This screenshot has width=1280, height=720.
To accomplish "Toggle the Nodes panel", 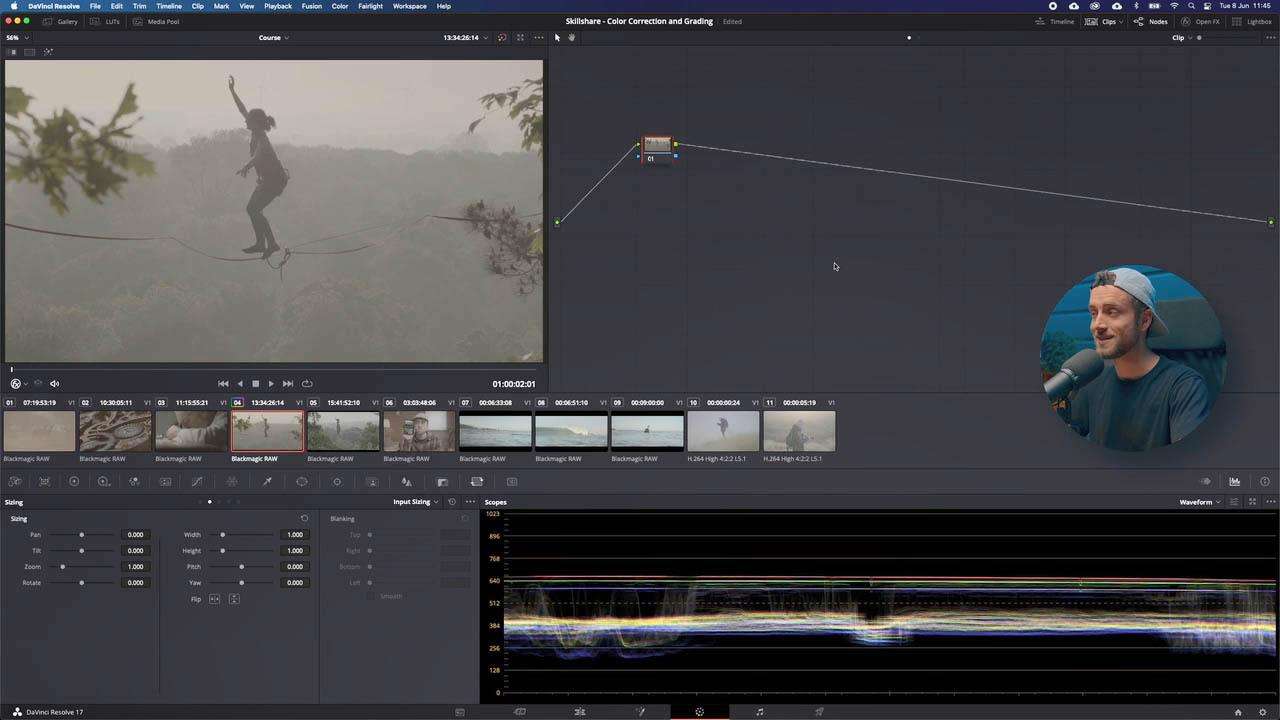I will click(x=1151, y=21).
